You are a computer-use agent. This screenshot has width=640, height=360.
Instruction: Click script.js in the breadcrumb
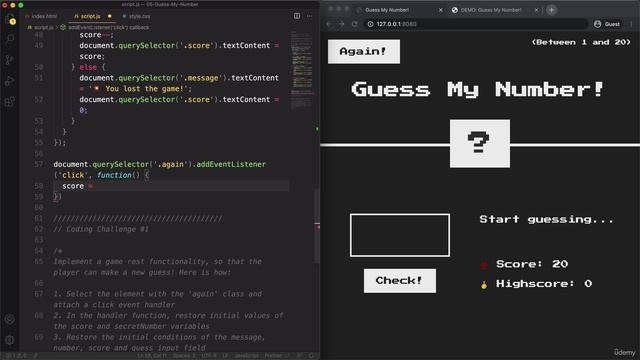43,27
